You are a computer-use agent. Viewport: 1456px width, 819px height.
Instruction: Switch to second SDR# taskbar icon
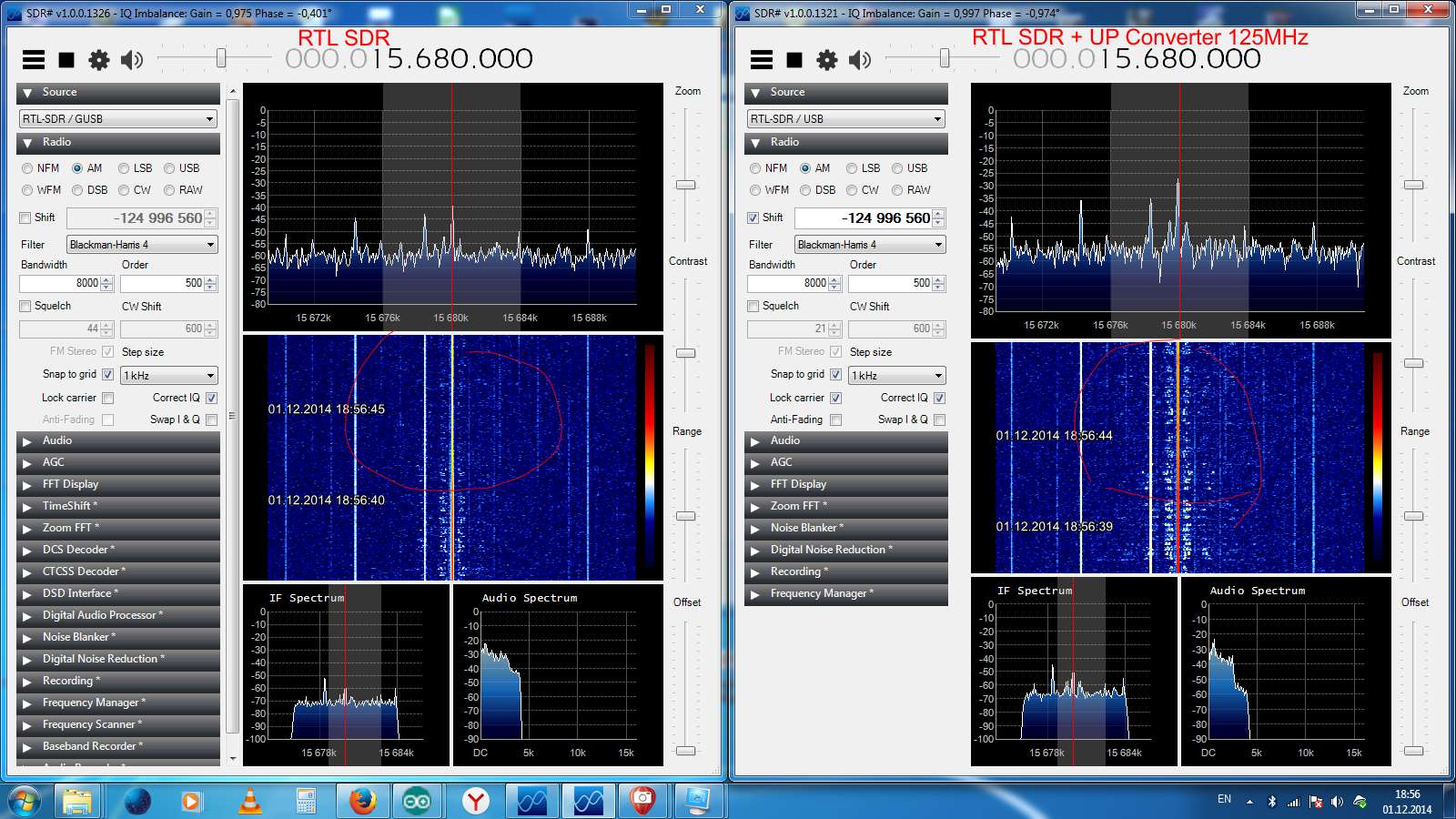pos(588,802)
